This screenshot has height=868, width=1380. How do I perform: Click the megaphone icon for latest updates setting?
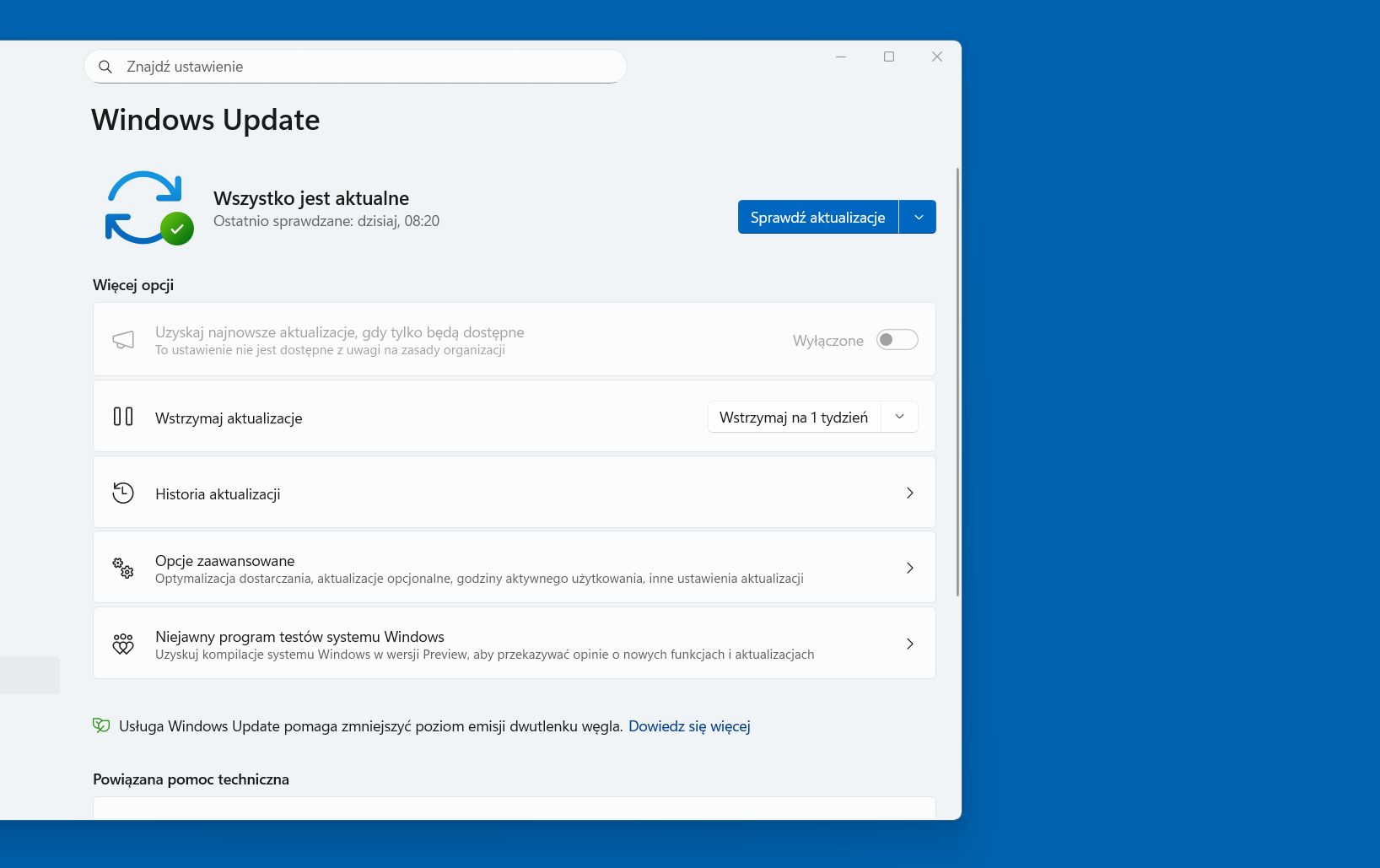pos(124,339)
